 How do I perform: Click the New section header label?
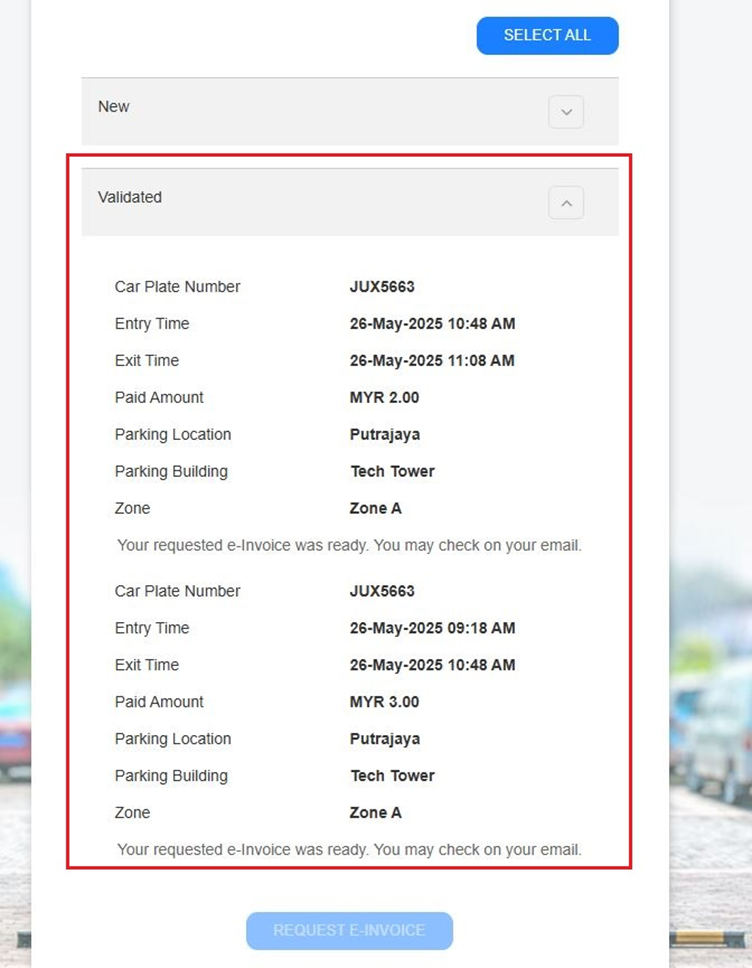tap(114, 107)
